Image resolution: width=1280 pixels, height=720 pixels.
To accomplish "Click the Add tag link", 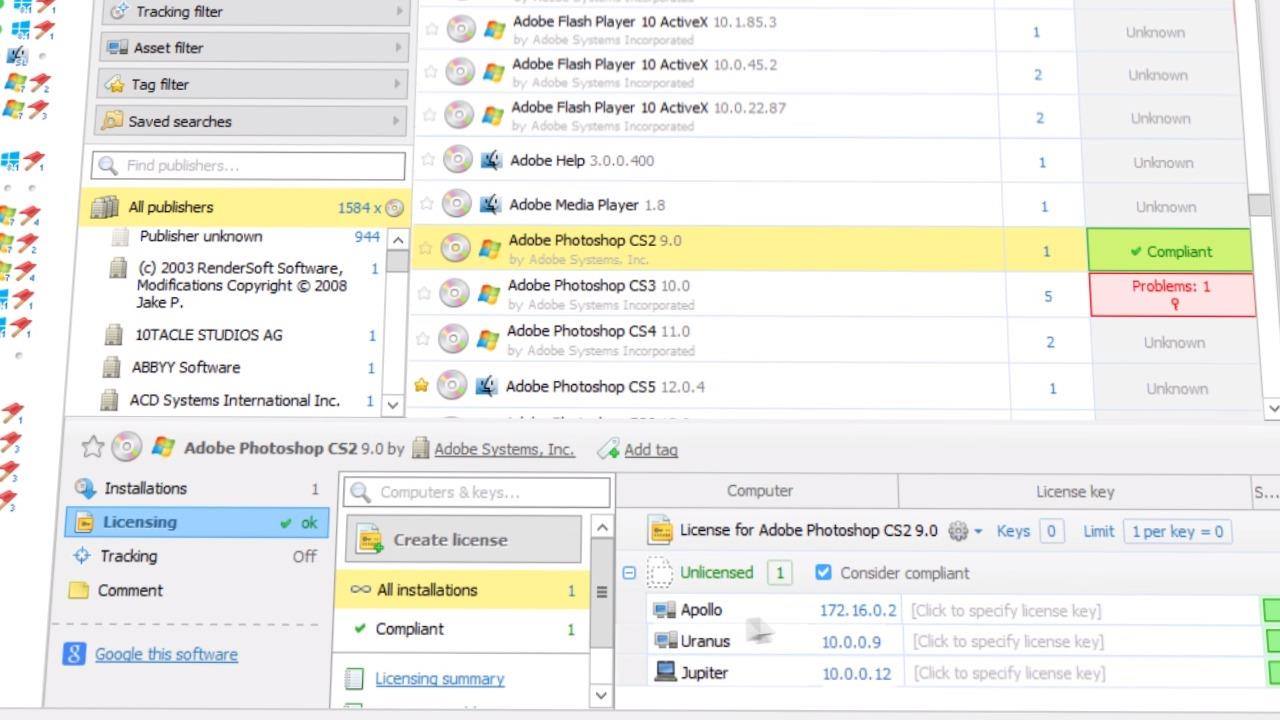I will point(651,450).
